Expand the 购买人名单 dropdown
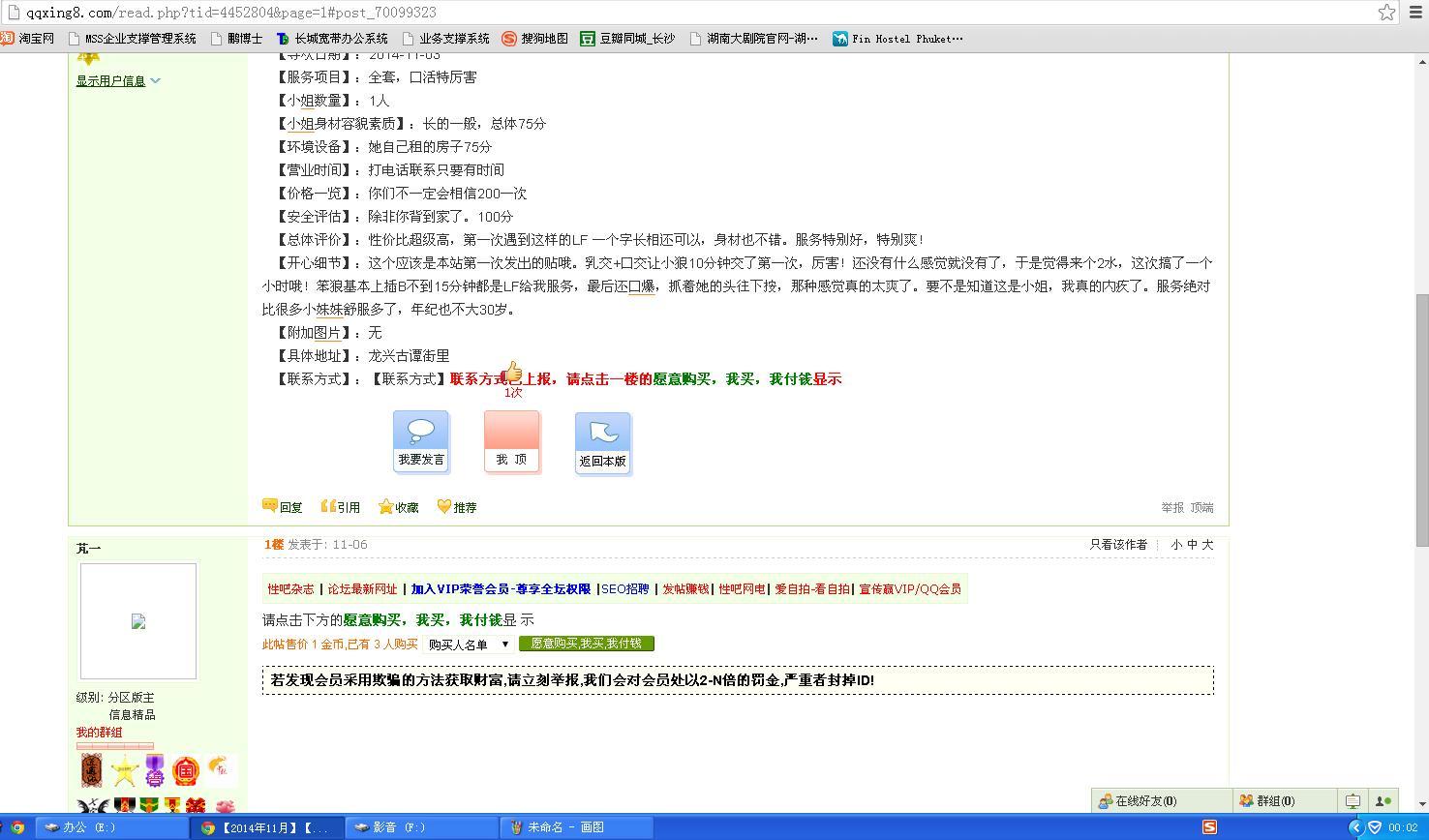 (x=470, y=644)
